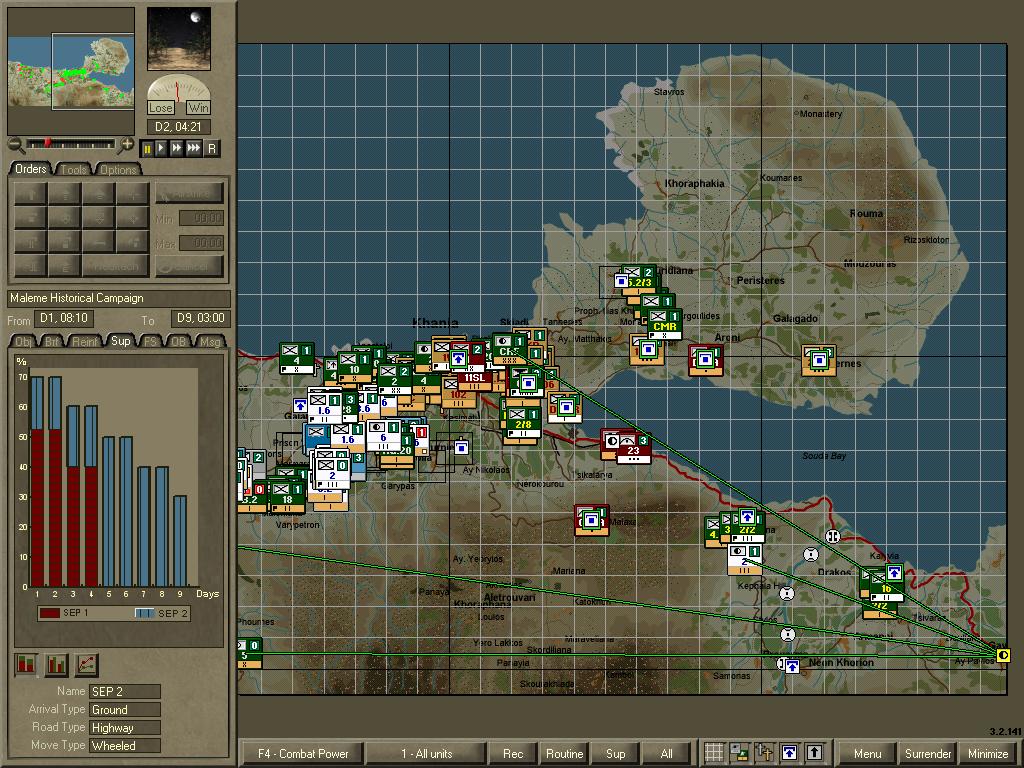Switch to the Tools tab
The image size is (1024, 768).
(74, 169)
